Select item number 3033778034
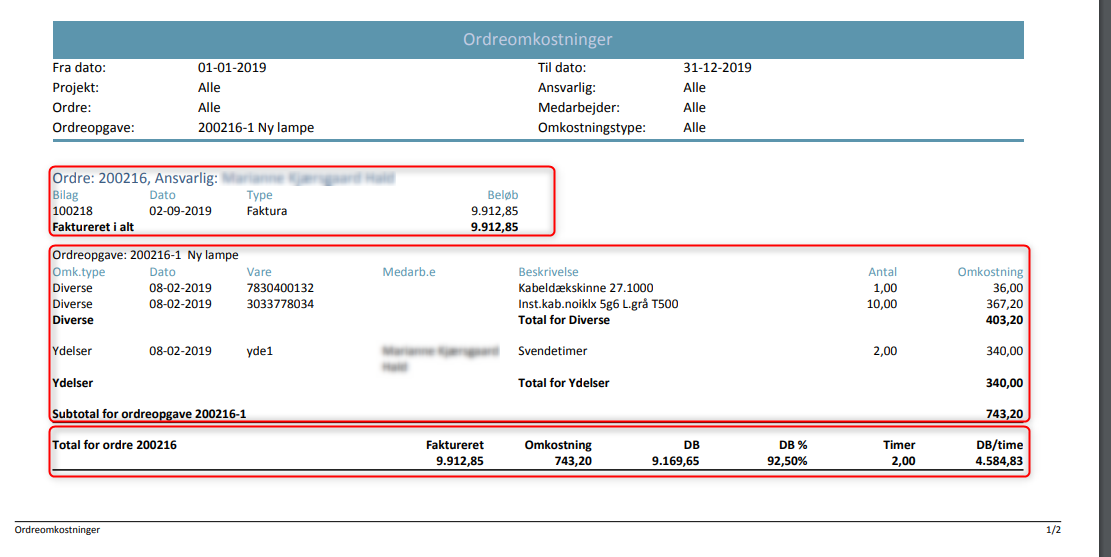1111x557 pixels. [280, 304]
